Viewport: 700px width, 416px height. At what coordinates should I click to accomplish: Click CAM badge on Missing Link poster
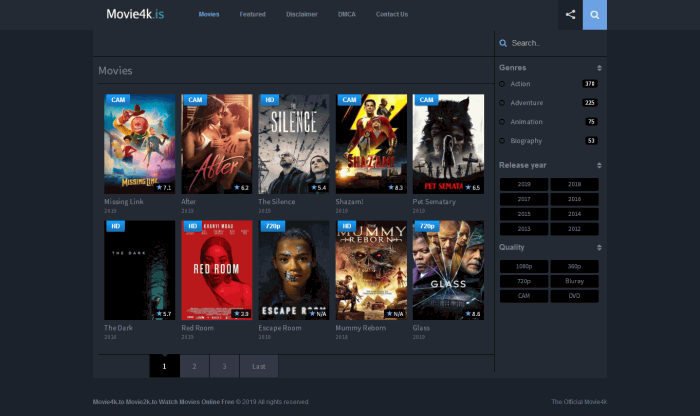point(118,100)
